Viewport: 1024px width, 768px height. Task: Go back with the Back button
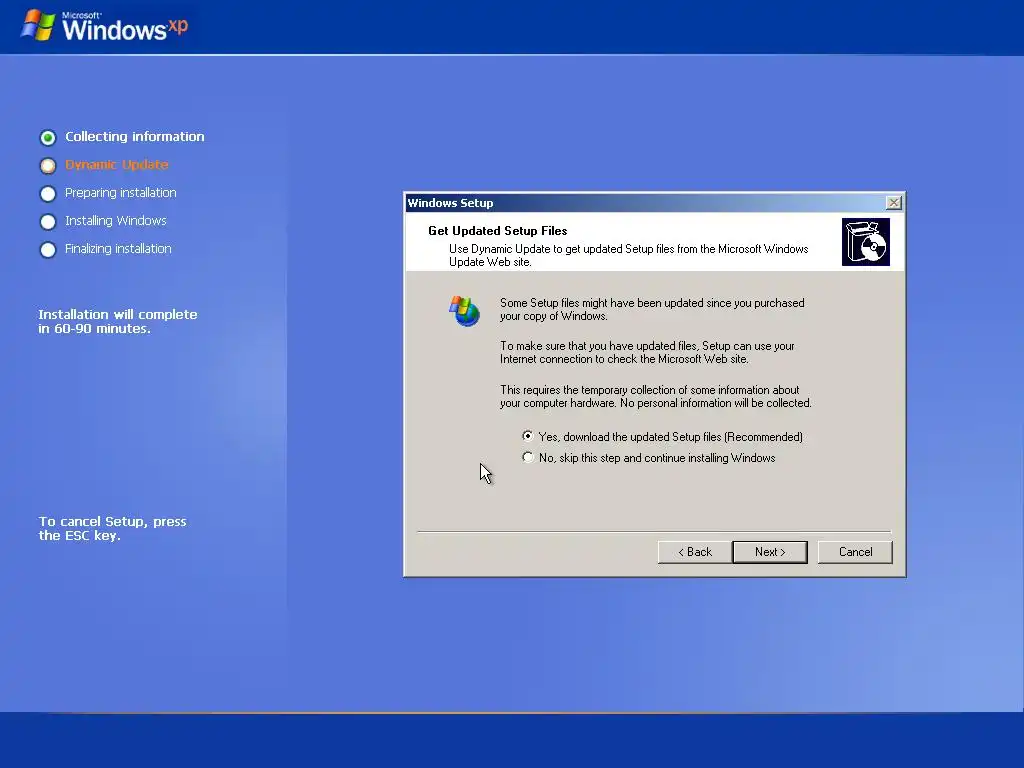[695, 552]
